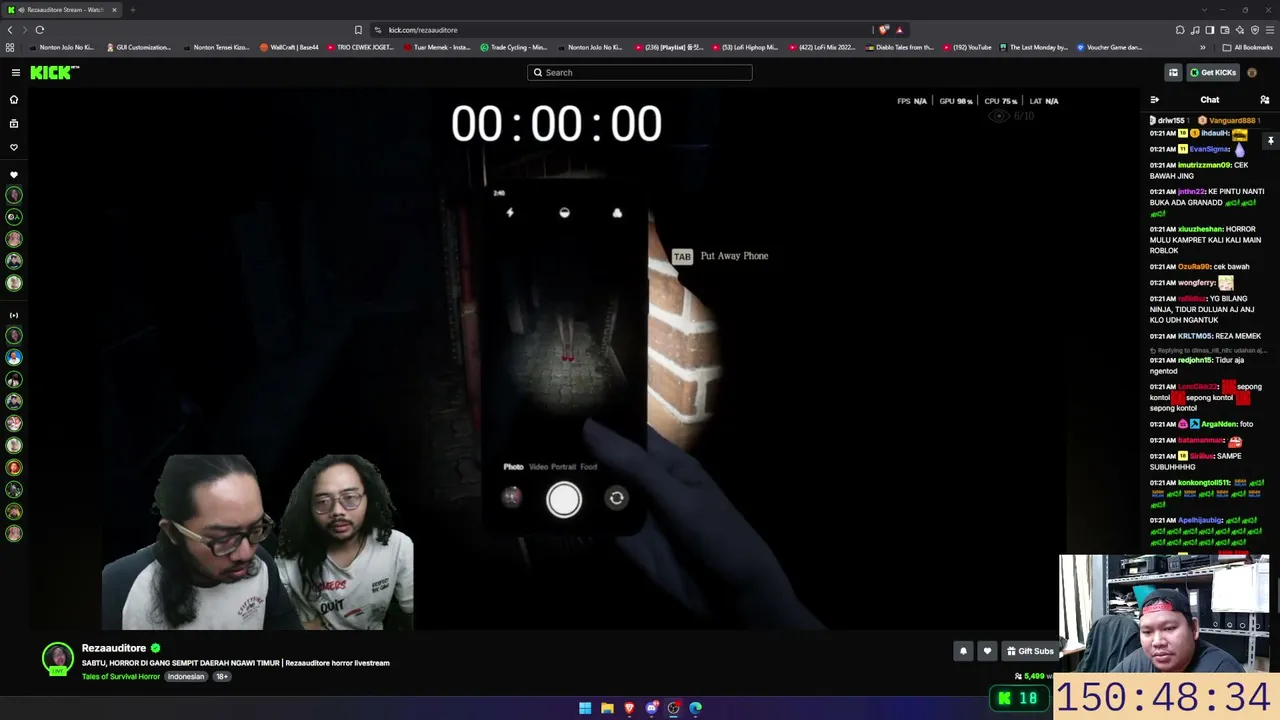Collapse the chat panel
This screenshot has height=720, width=1280.
pos(1155,100)
